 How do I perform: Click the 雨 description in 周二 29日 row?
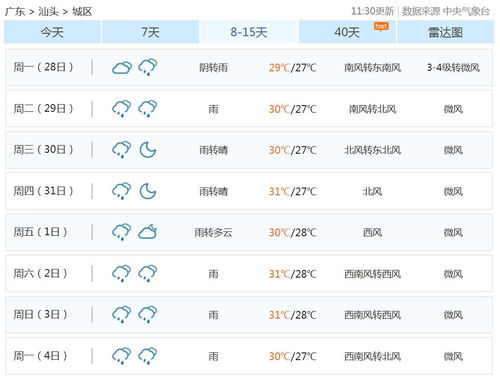213,109
